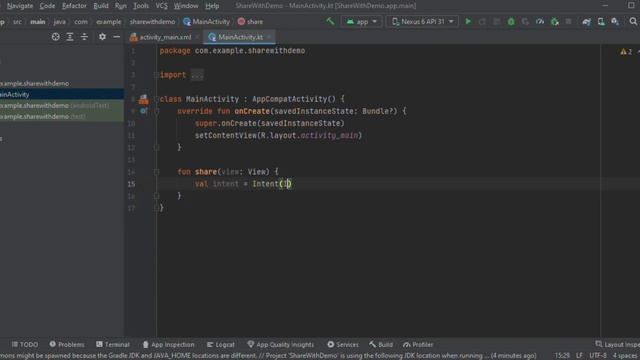Open the Nexus 6 API 31 device dropdown
Viewport: 640px width, 360px height.
tap(422, 22)
